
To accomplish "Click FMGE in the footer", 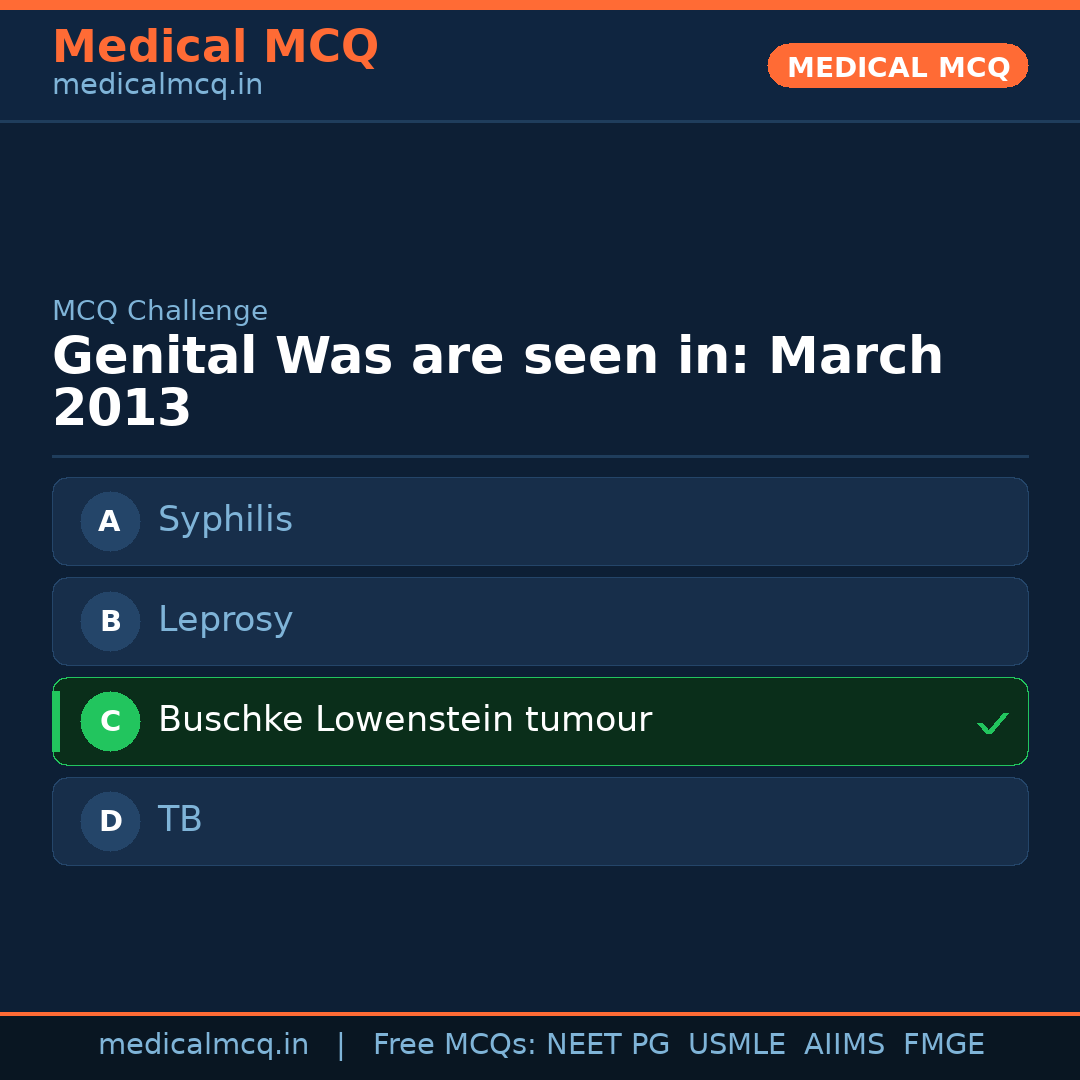I will [x=943, y=1045].
